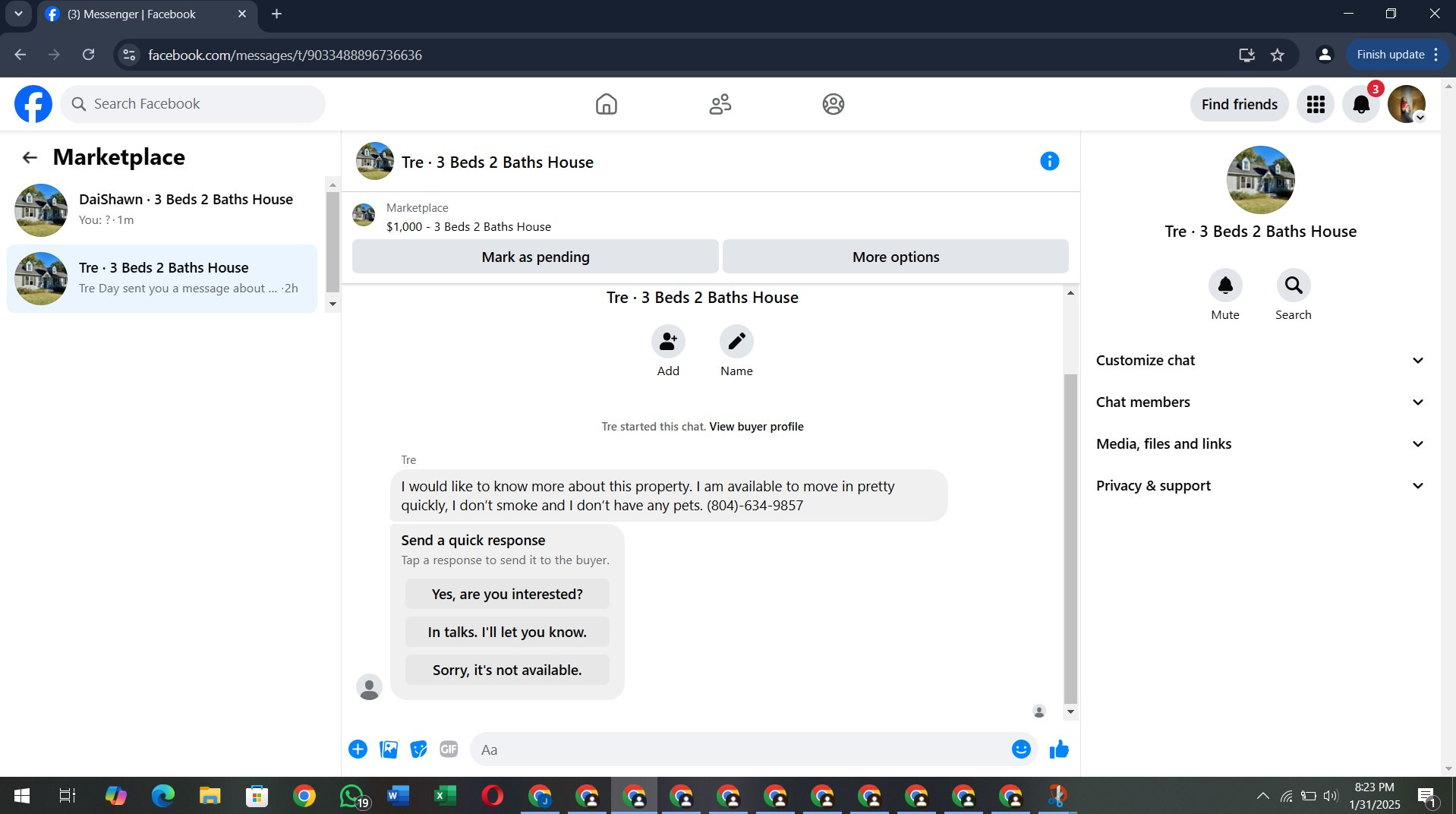The image size is (1456, 814).
Task: Go back from Marketplace chats list
Action: tap(30, 157)
